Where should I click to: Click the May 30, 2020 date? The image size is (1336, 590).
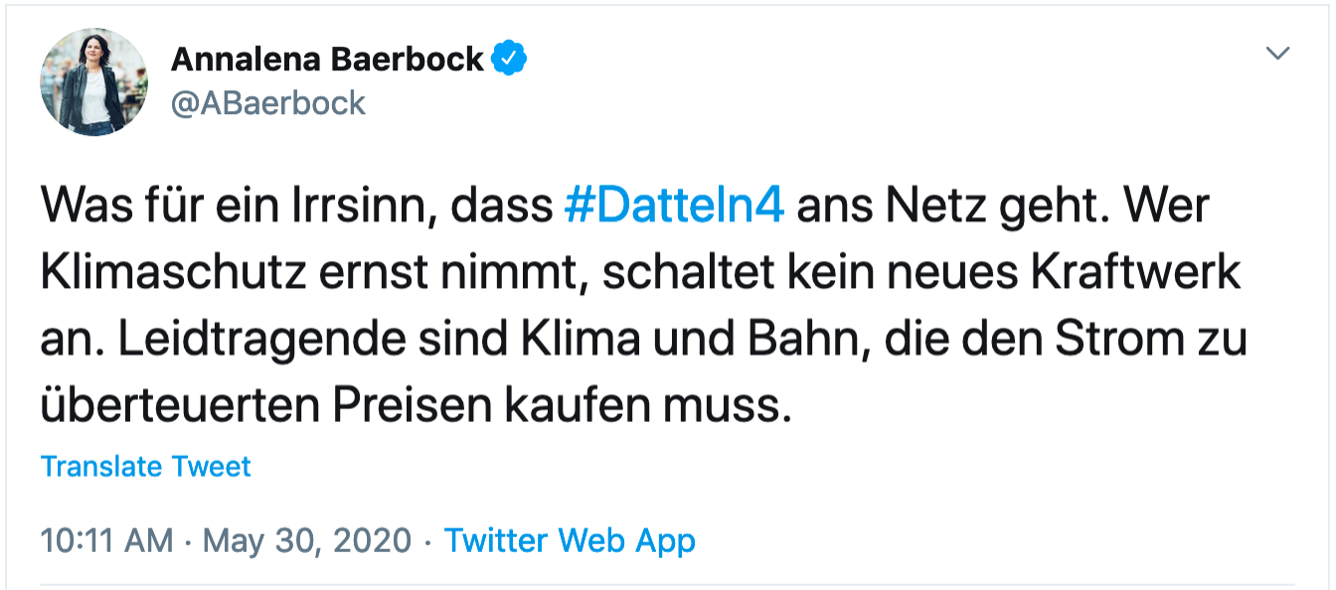click(x=307, y=541)
